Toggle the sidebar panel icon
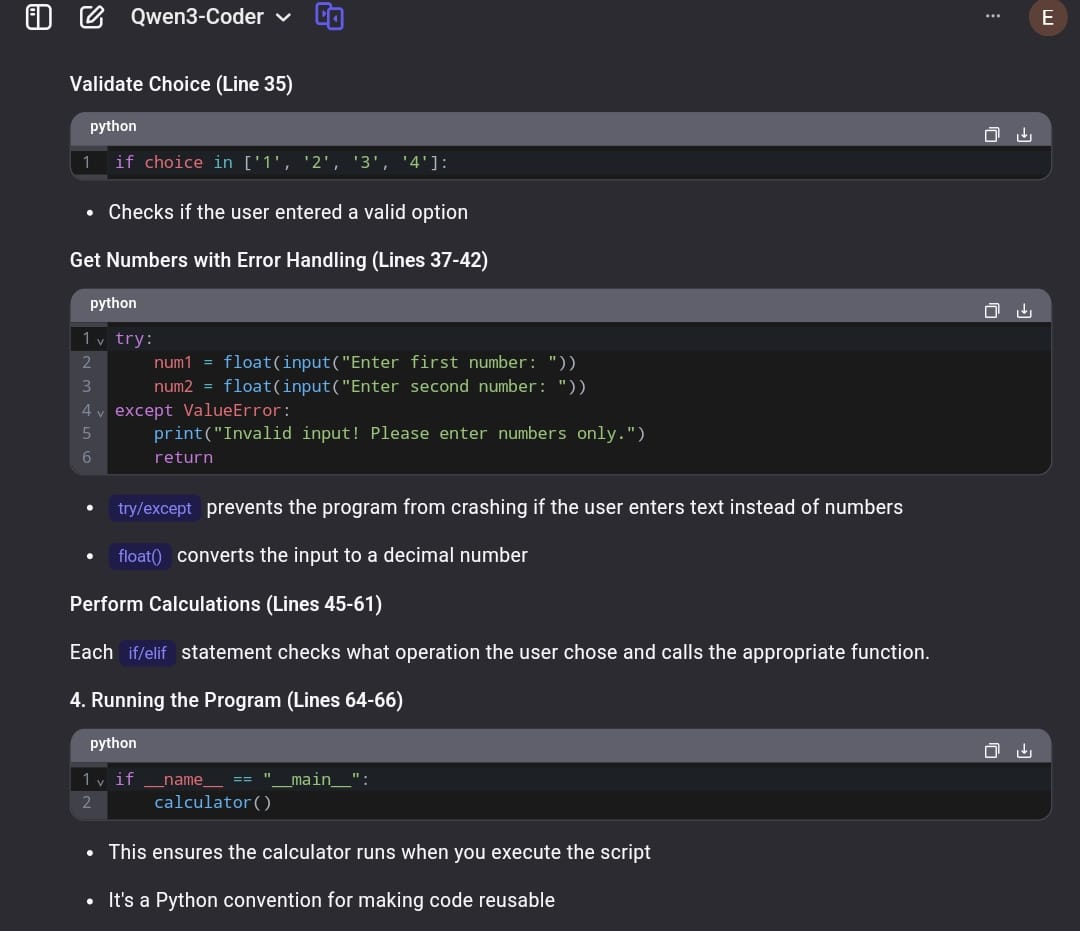 pyautogui.click(x=39, y=17)
